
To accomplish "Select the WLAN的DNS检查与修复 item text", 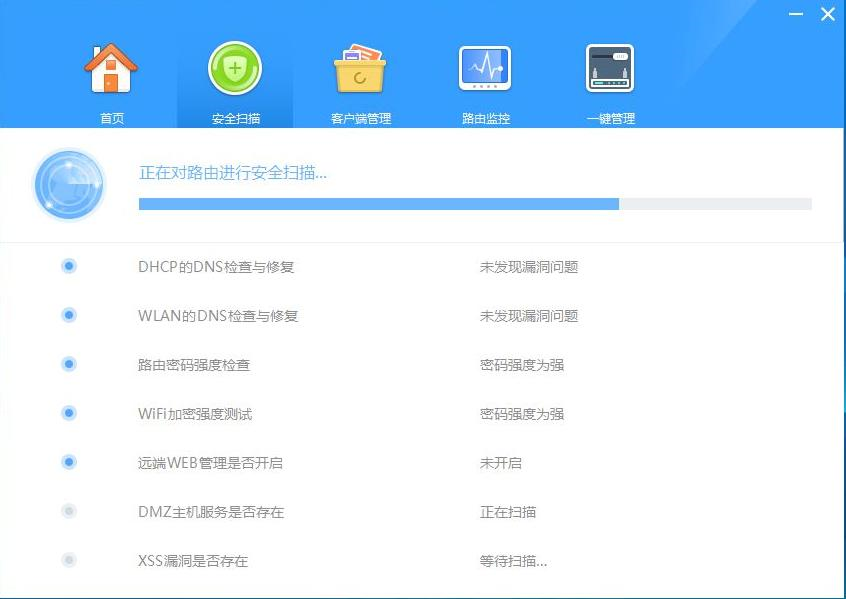I will click(x=218, y=316).
